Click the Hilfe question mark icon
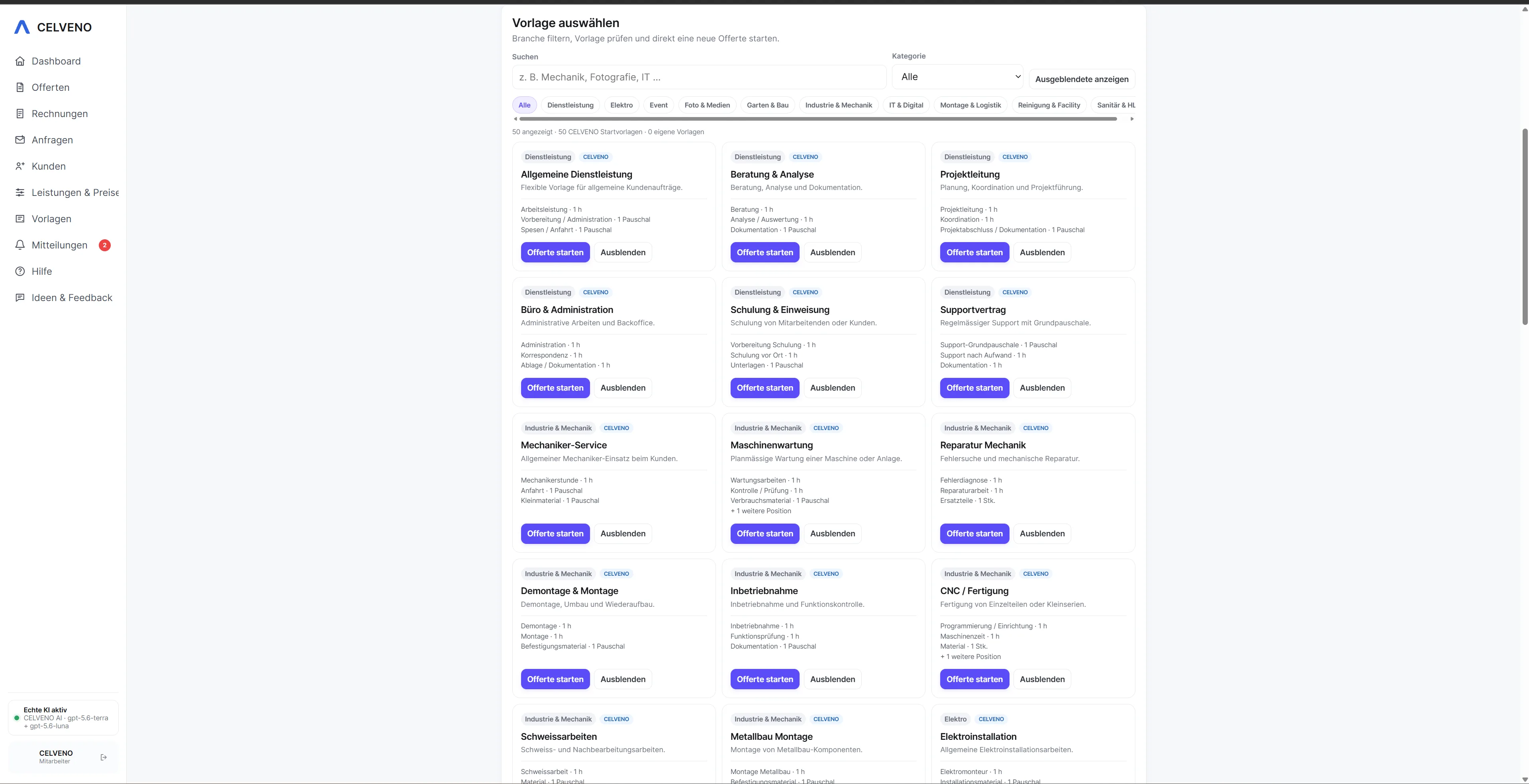The width and height of the screenshot is (1529, 784). pos(20,271)
